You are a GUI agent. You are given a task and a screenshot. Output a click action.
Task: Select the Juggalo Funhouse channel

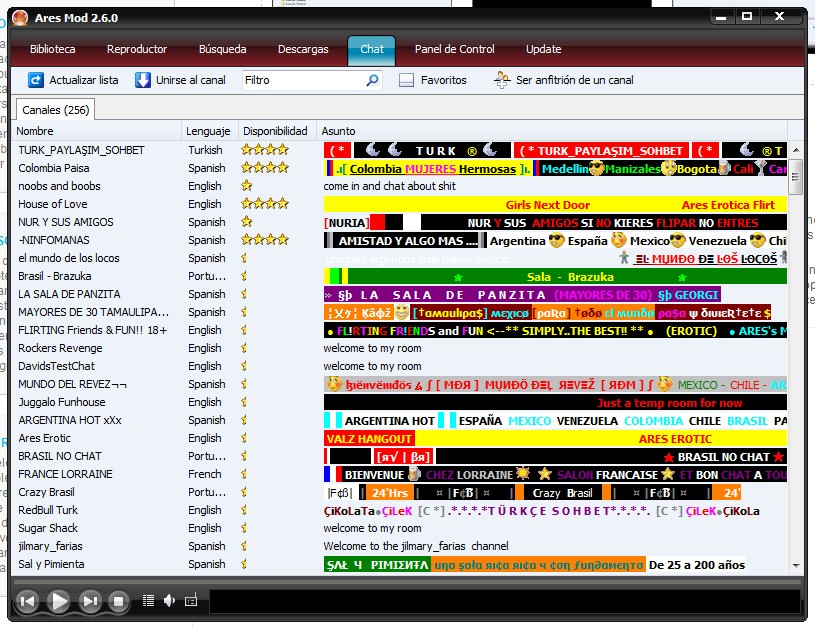tap(399, 402)
